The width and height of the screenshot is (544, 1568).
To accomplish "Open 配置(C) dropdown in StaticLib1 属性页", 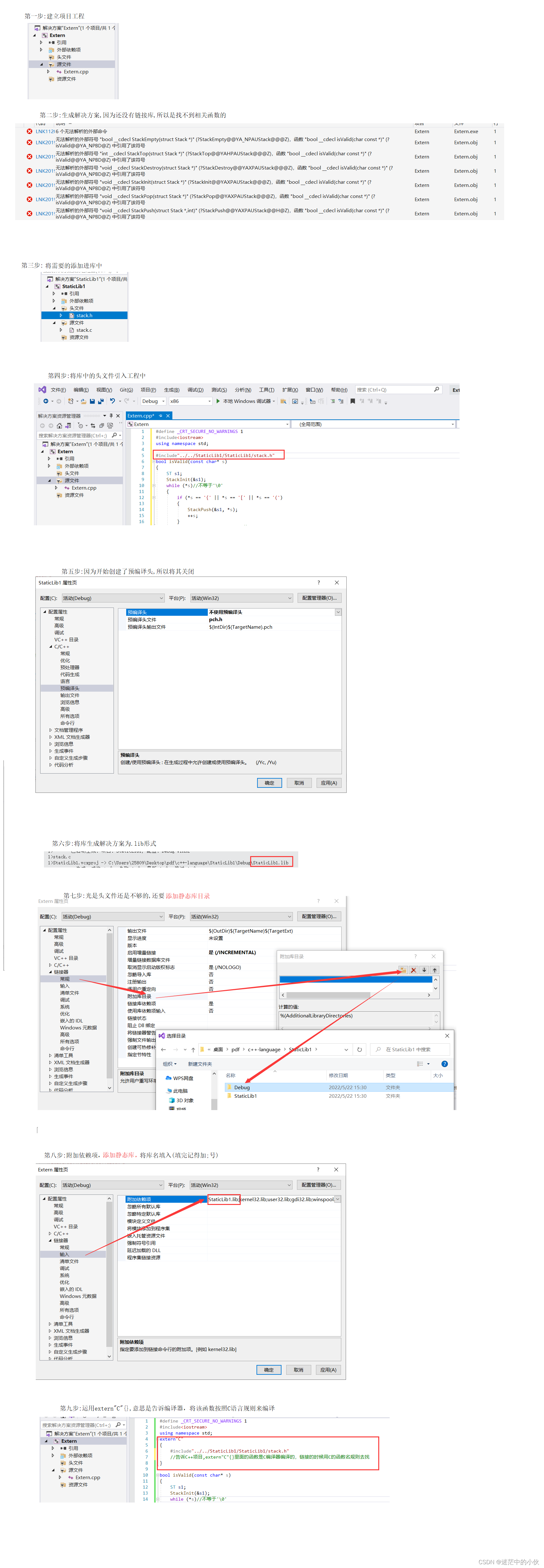I will [113, 598].
